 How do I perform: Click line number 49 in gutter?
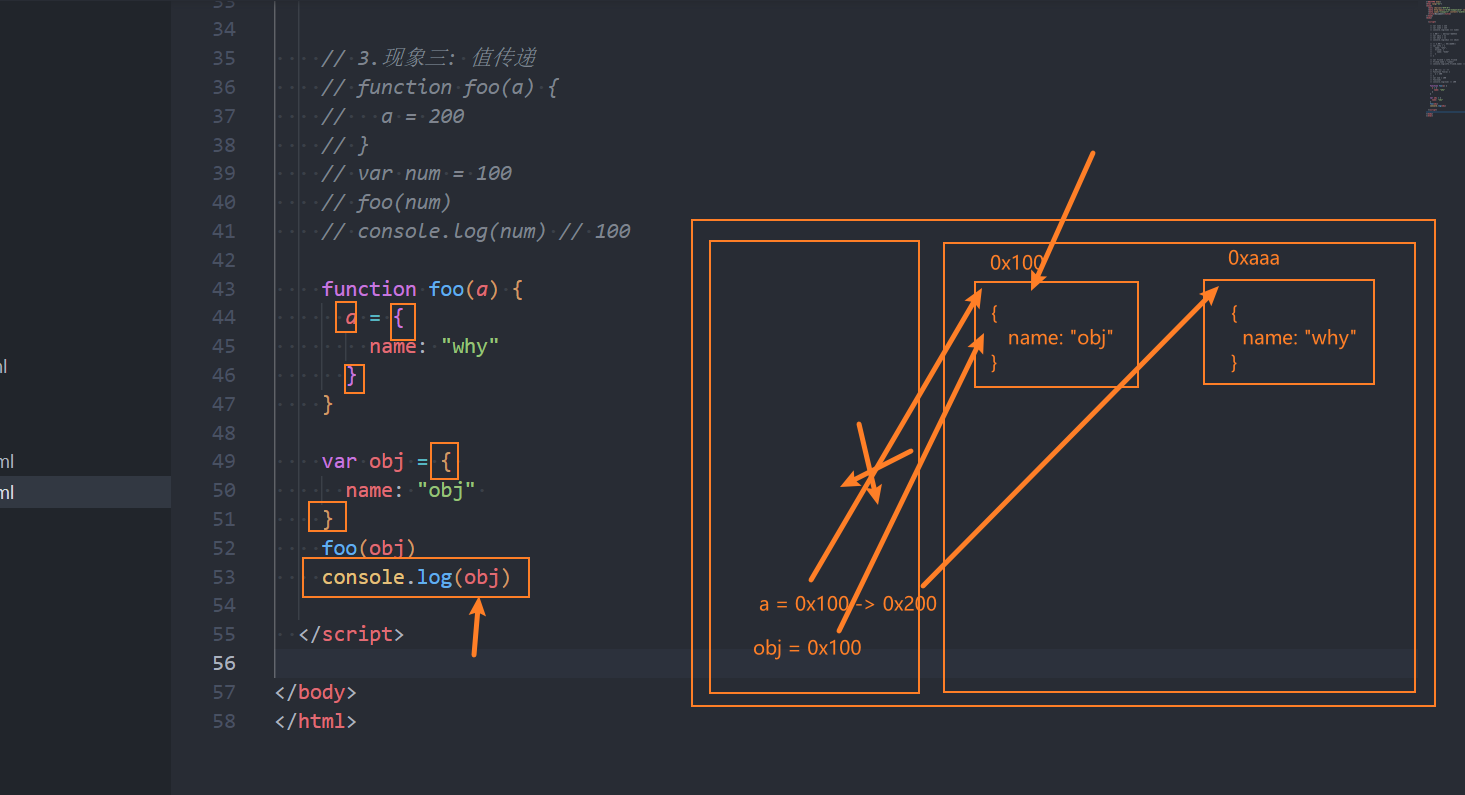point(224,461)
